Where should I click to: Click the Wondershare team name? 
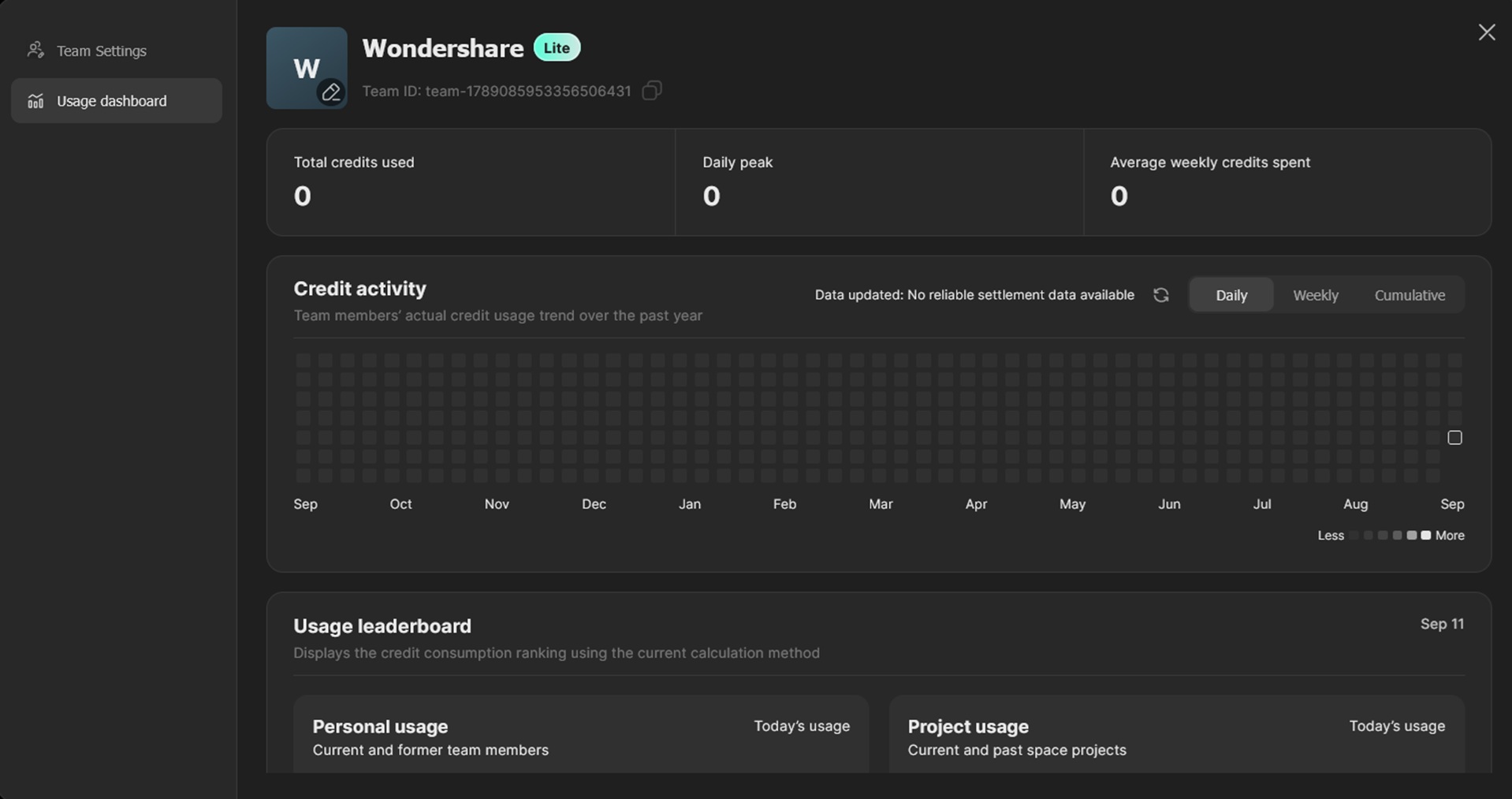coord(443,48)
